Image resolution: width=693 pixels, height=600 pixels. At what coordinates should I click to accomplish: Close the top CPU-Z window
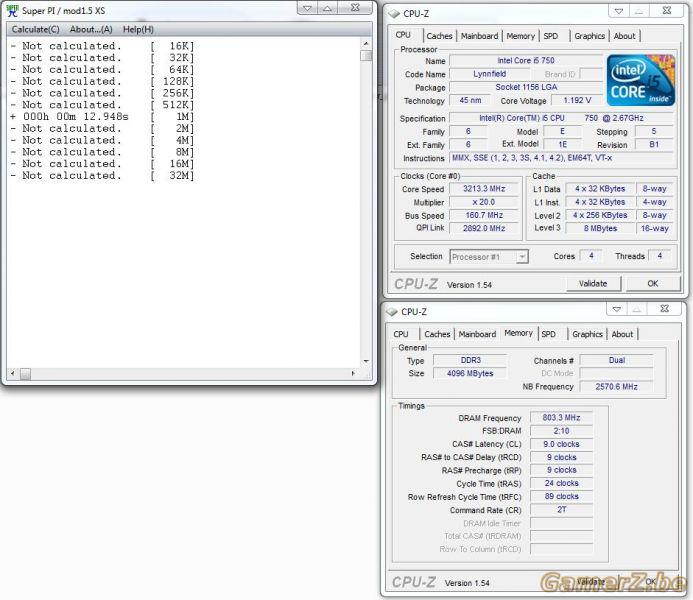tap(667, 11)
